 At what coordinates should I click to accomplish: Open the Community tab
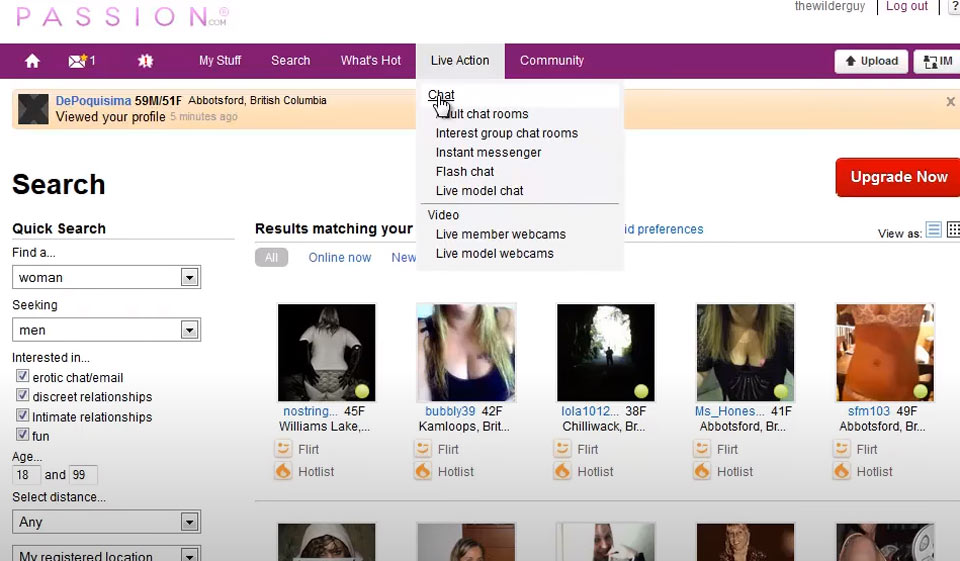tap(551, 61)
